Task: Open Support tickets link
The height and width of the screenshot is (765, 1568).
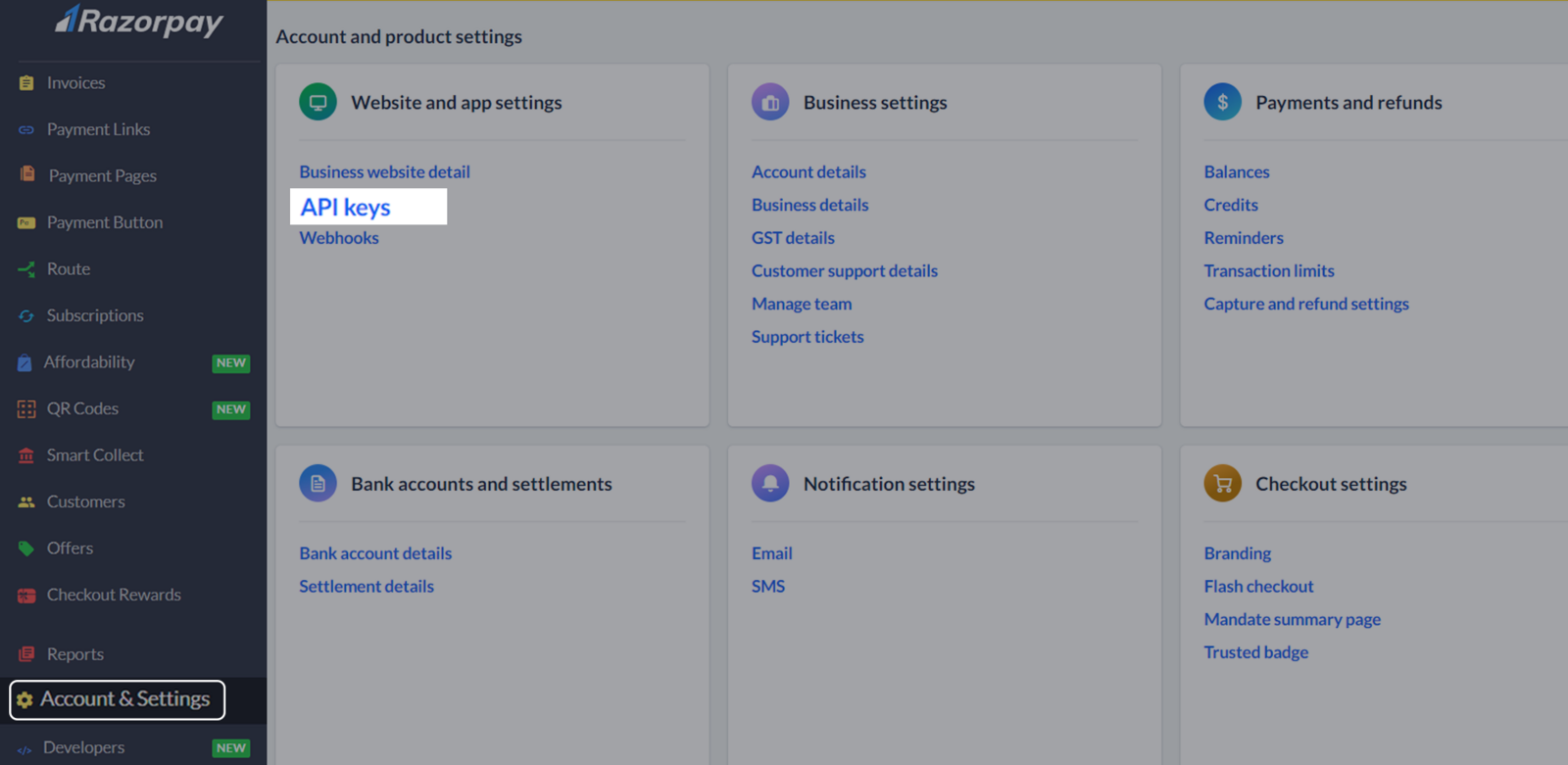Action: [x=808, y=337]
